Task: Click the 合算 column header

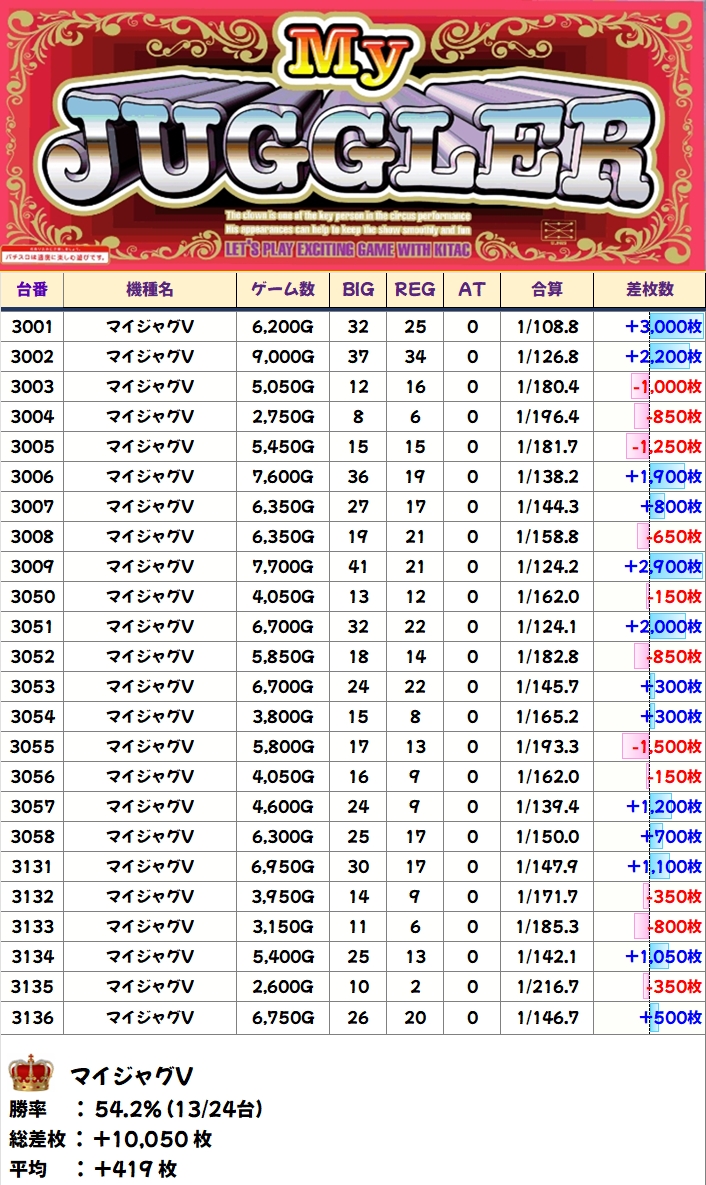Action: [546, 289]
